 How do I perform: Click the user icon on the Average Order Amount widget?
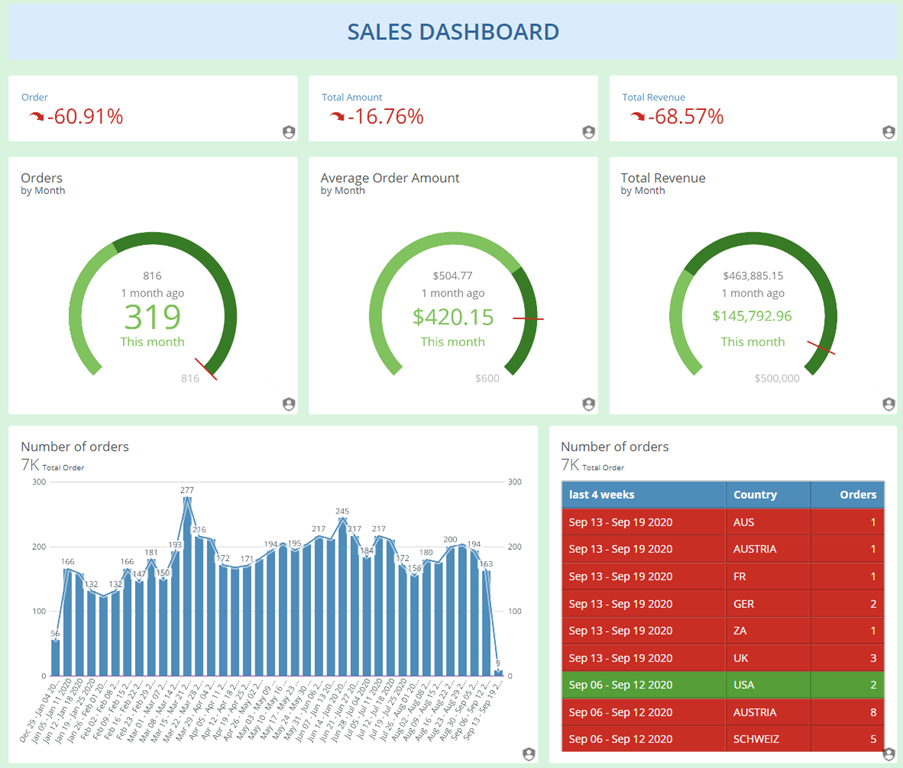pos(588,404)
